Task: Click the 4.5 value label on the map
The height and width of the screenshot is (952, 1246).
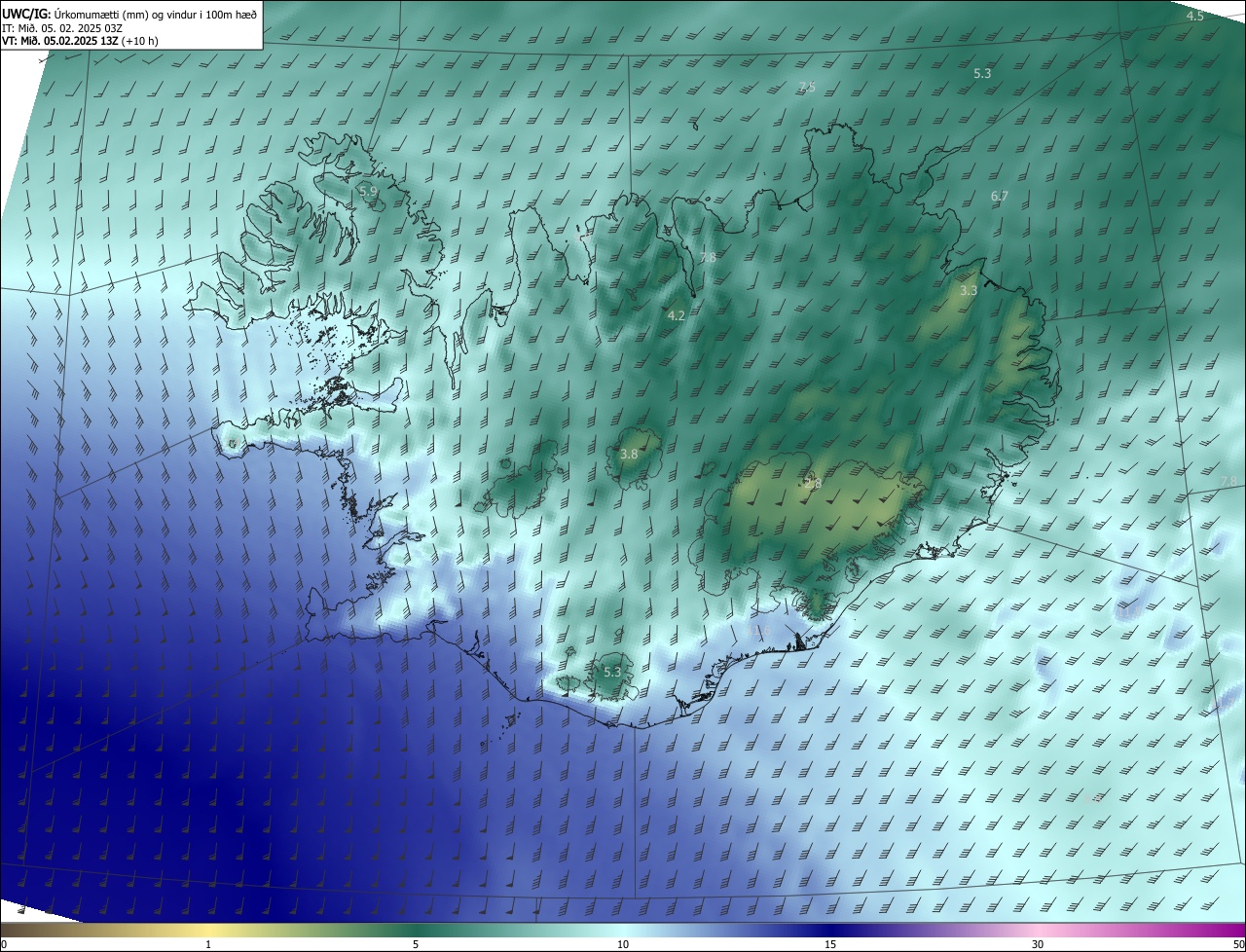Action: 1194,16
